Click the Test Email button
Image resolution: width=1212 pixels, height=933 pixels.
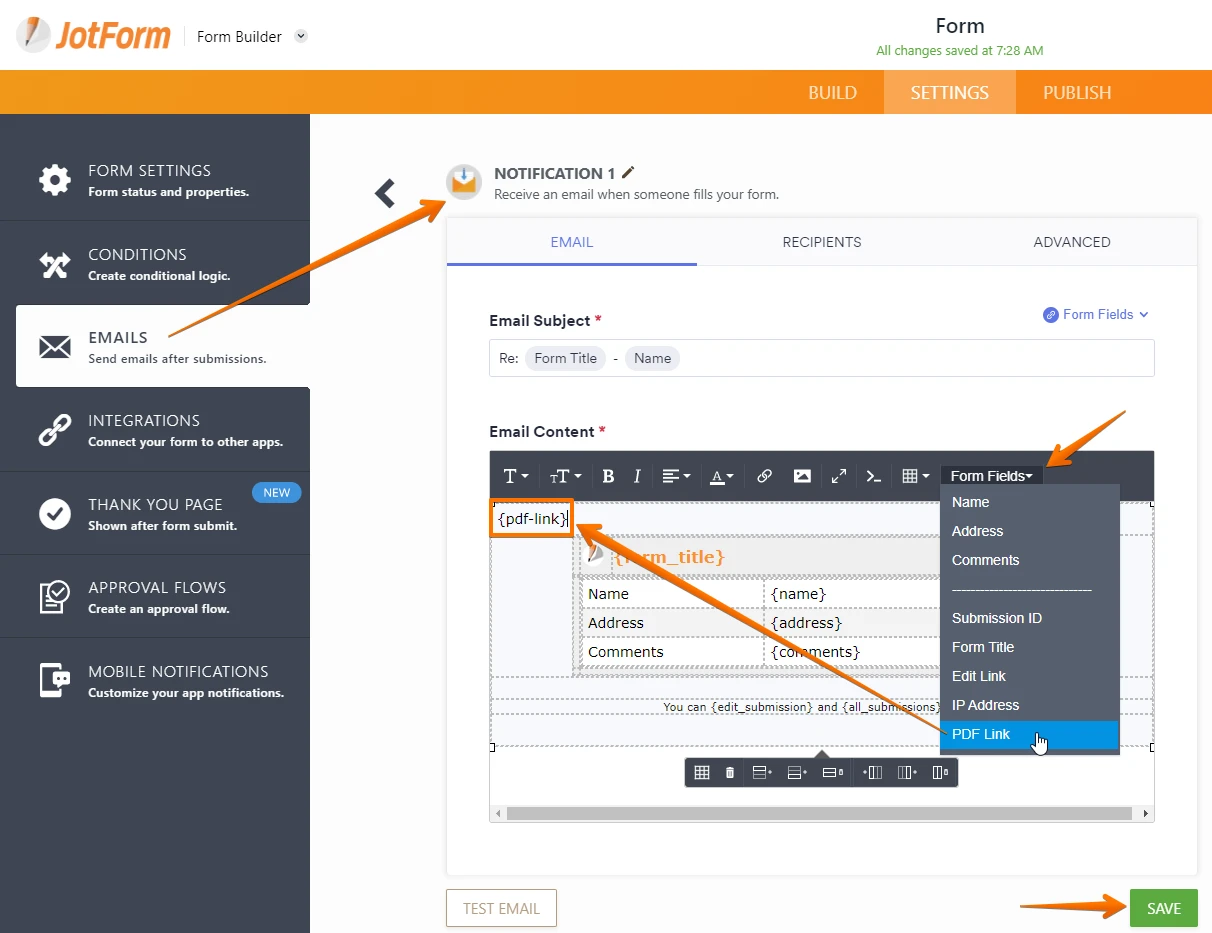point(501,908)
